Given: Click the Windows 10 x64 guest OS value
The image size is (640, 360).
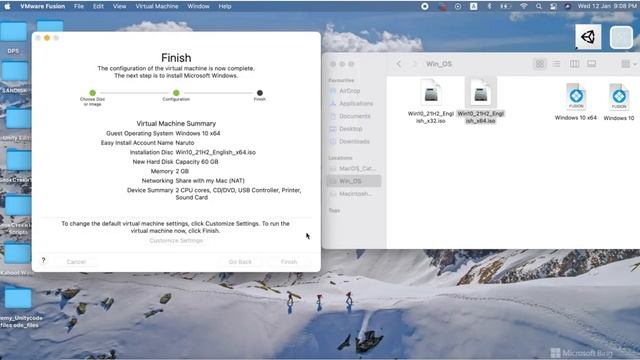Looking at the screenshot, I should pos(198,133).
